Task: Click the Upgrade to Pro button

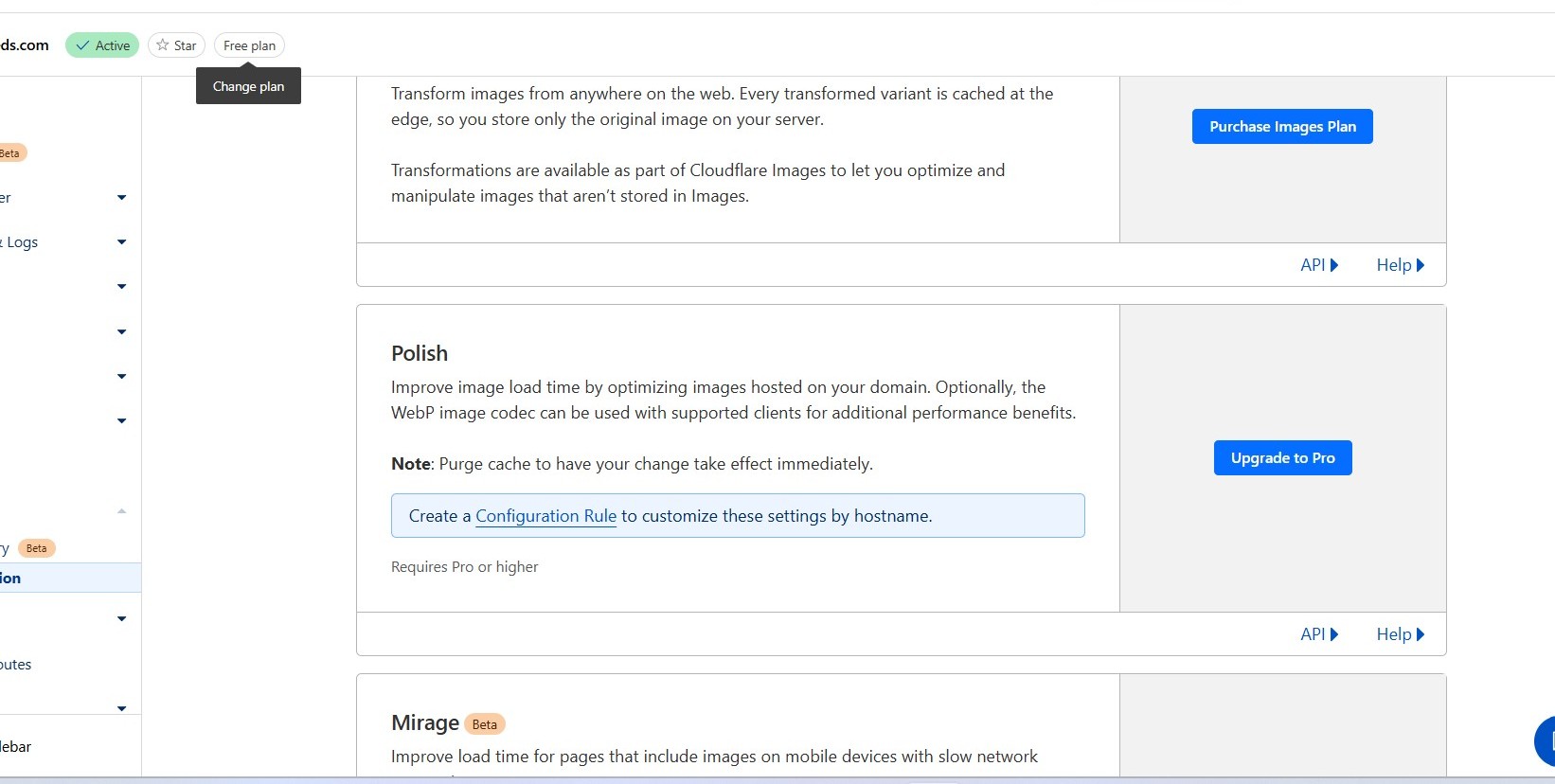Action: tap(1282, 458)
